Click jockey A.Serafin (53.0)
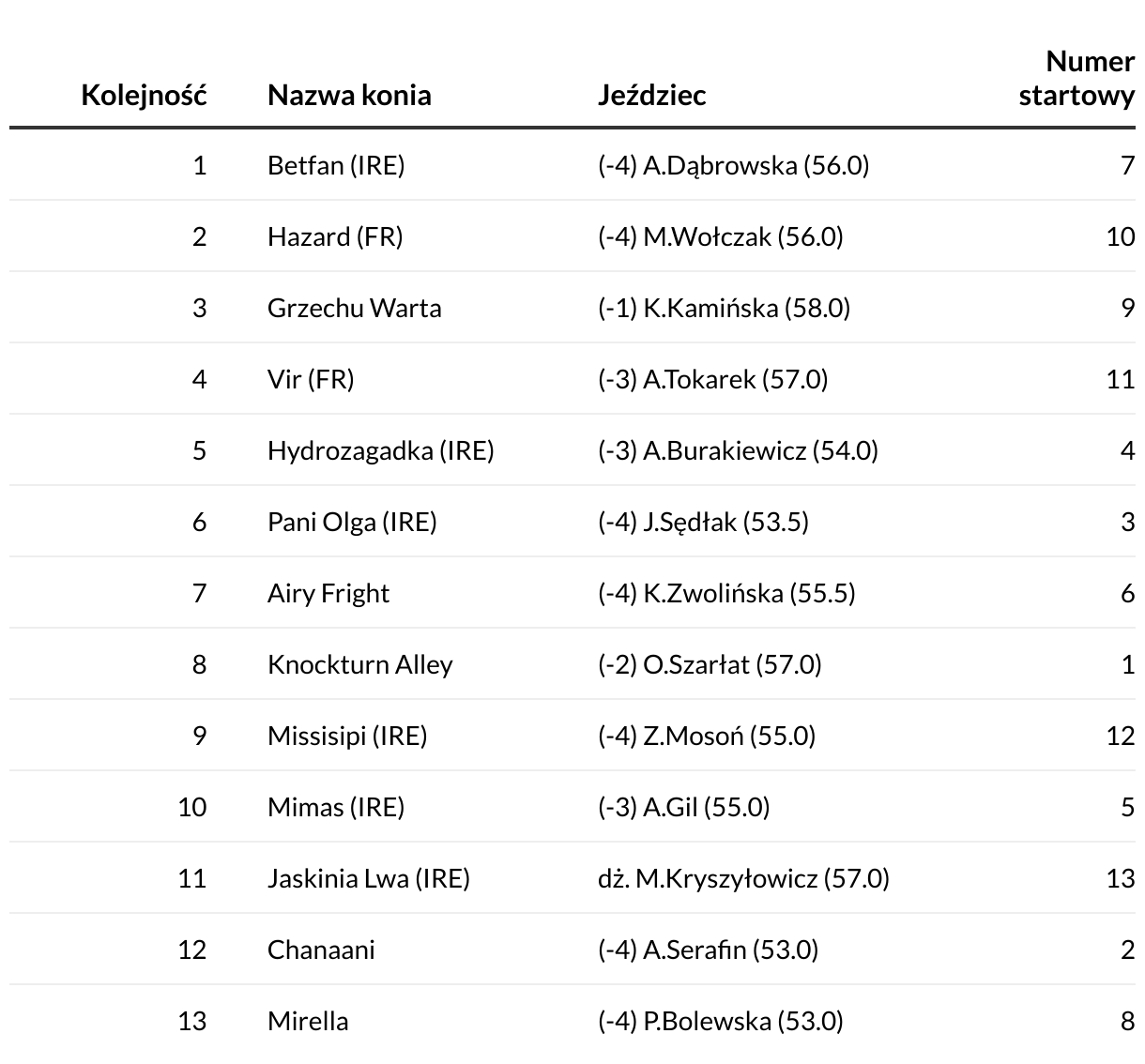Image resolution: width=1145 pixels, height=1064 pixels. [x=709, y=950]
